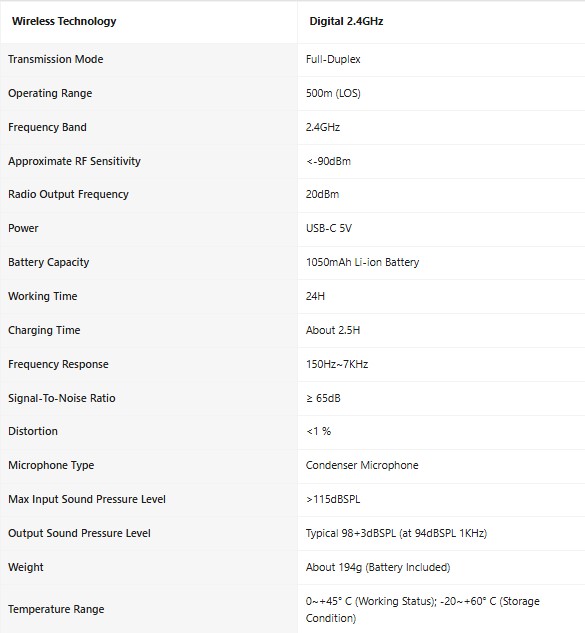The width and height of the screenshot is (585, 633).
Task: Select the >115dBSPL max input value
Action: (333, 499)
